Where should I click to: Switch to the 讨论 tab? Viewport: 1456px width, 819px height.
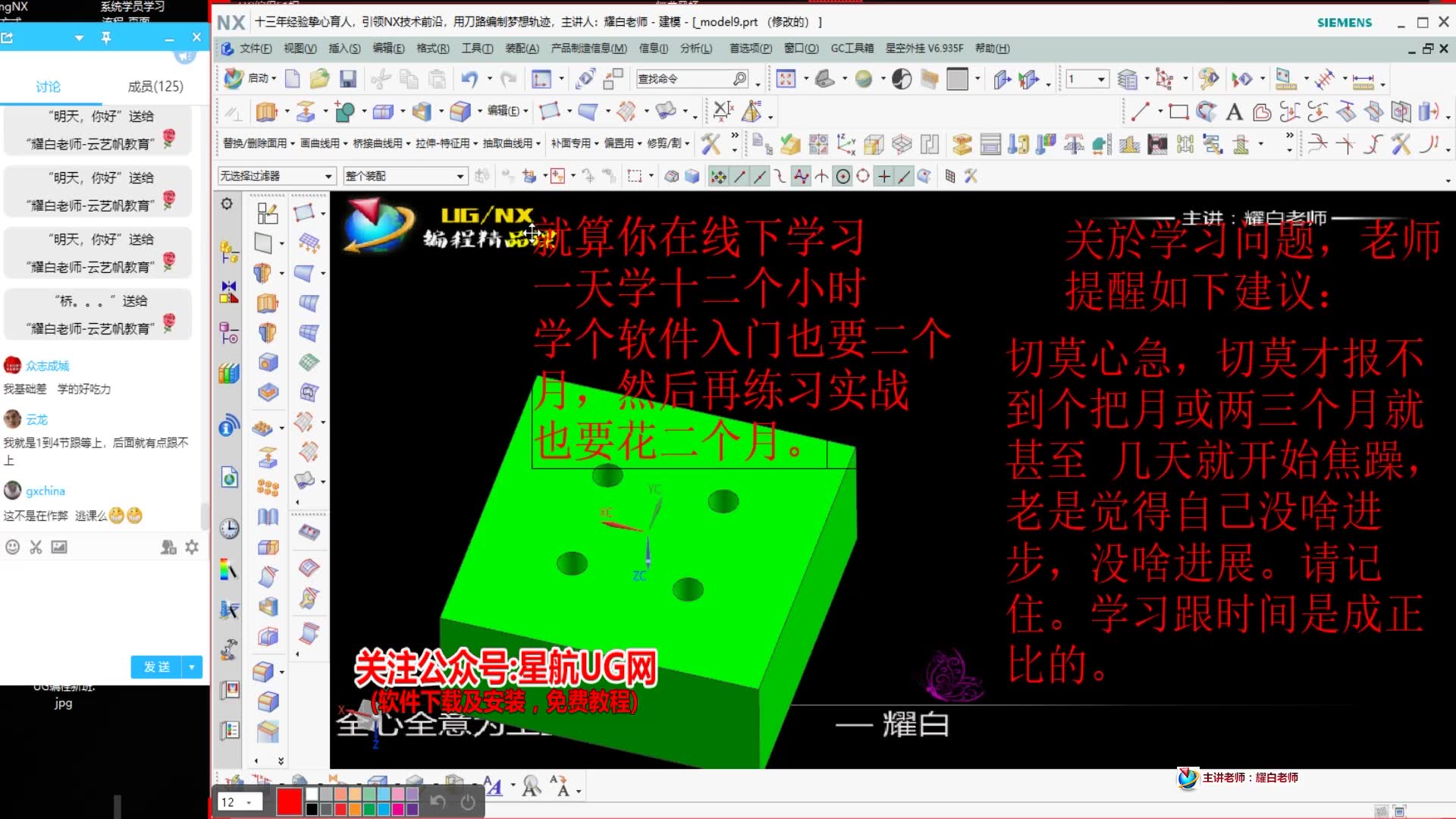pyautogui.click(x=49, y=86)
